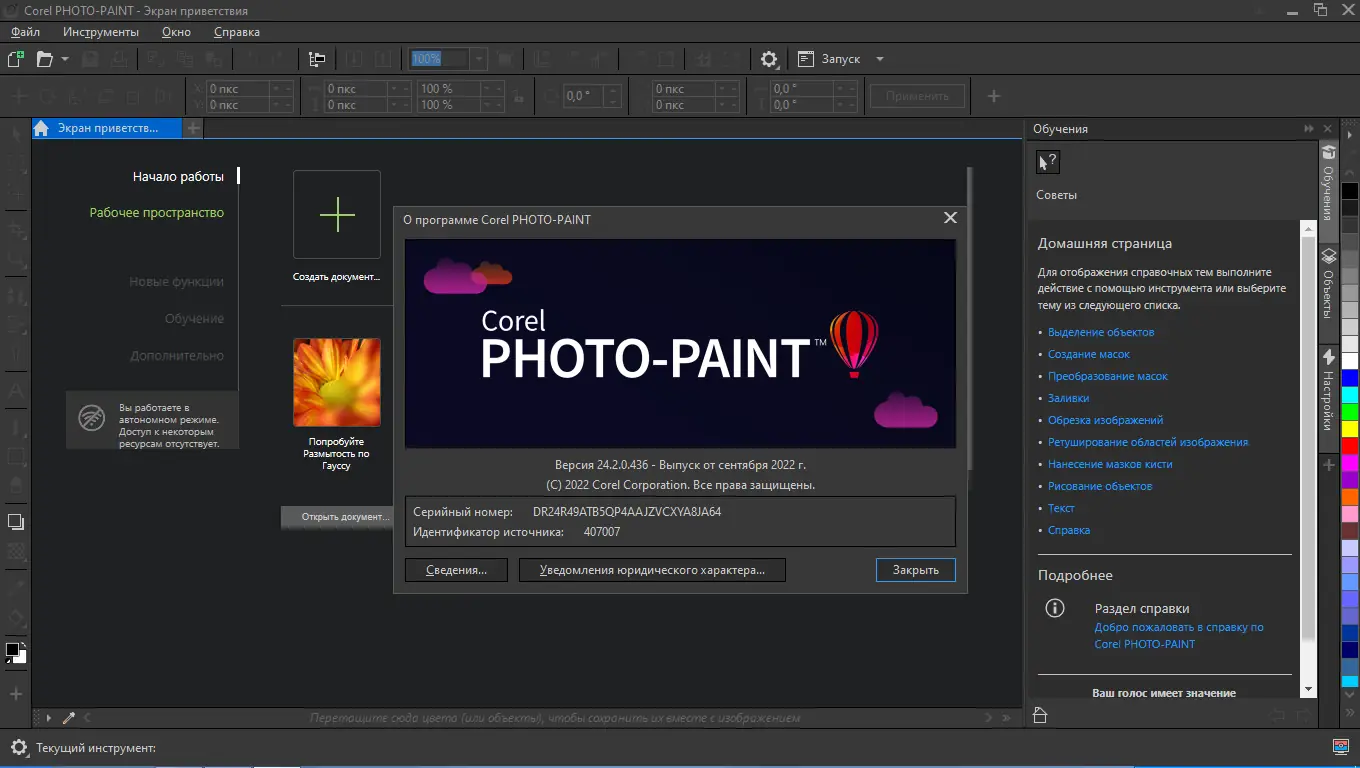
Task: Open the Файл menu
Action: click(25, 32)
